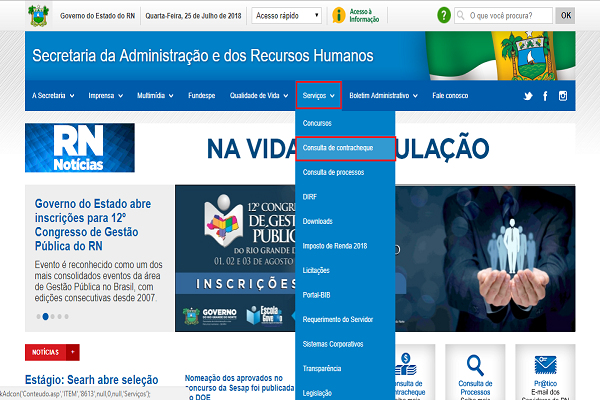This screenshot has height=400, width=600.
Task: Select Imposto de Renda 2018 entry
Action: click(x=345, y=246)
